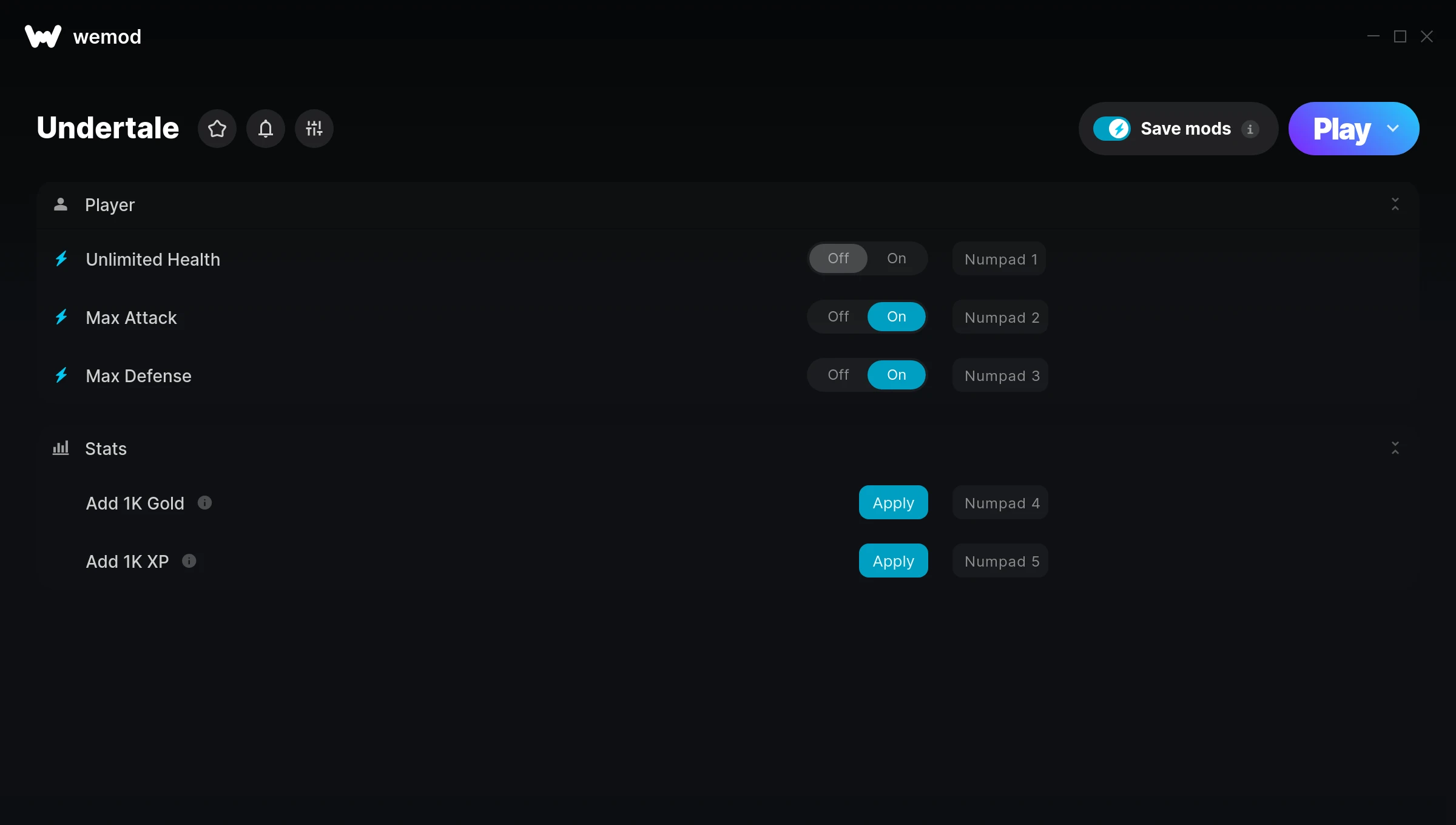Change the Numpad 2 hotkey binding
Viewport: 1456px width, 825px height.
1001,317
